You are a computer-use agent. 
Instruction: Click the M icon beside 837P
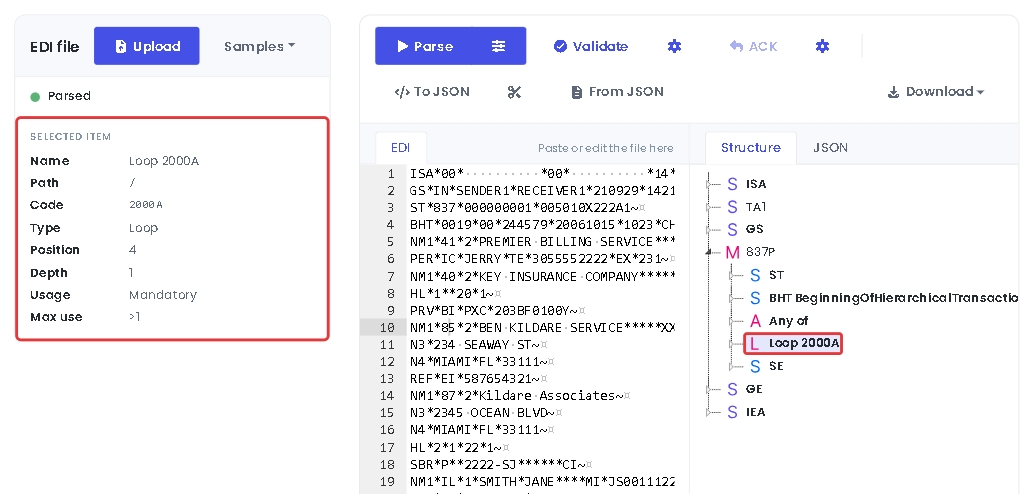pyautogui.click(x=732, y=252)
